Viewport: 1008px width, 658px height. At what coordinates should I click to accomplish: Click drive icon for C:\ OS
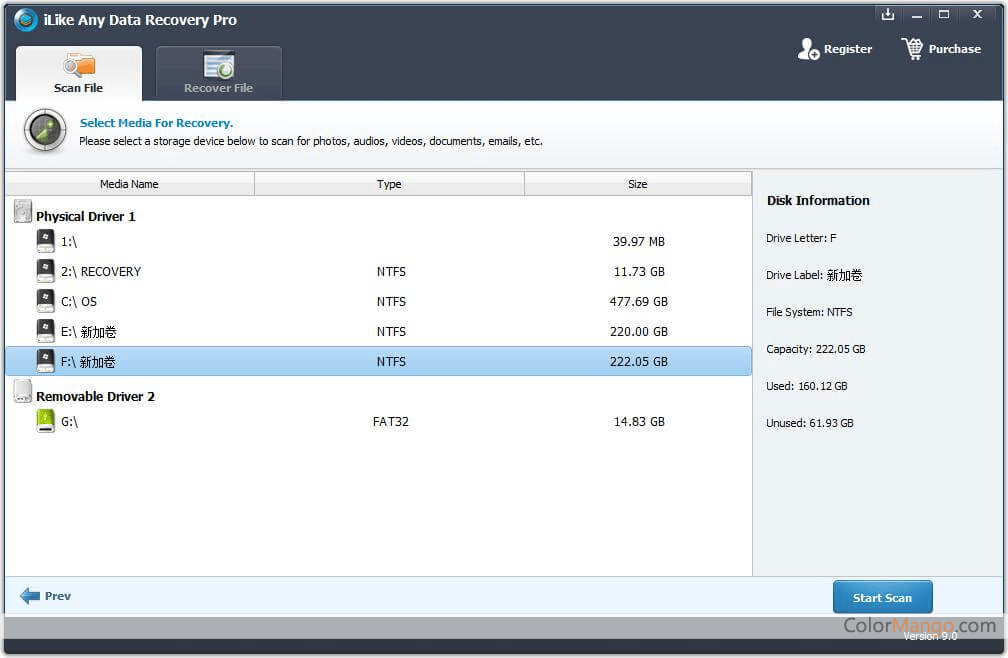[46, 301]
